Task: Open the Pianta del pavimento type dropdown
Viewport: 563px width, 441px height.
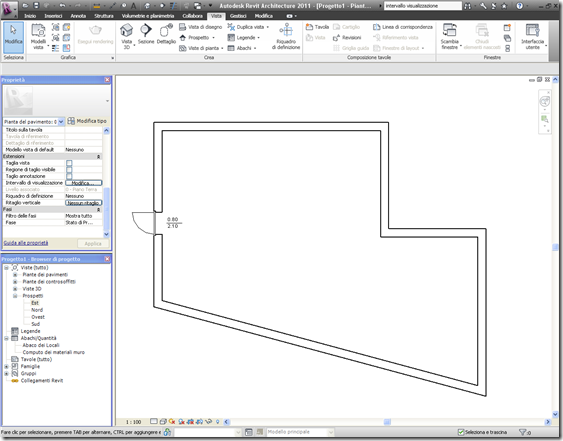Action: click(x=61, y=122)
